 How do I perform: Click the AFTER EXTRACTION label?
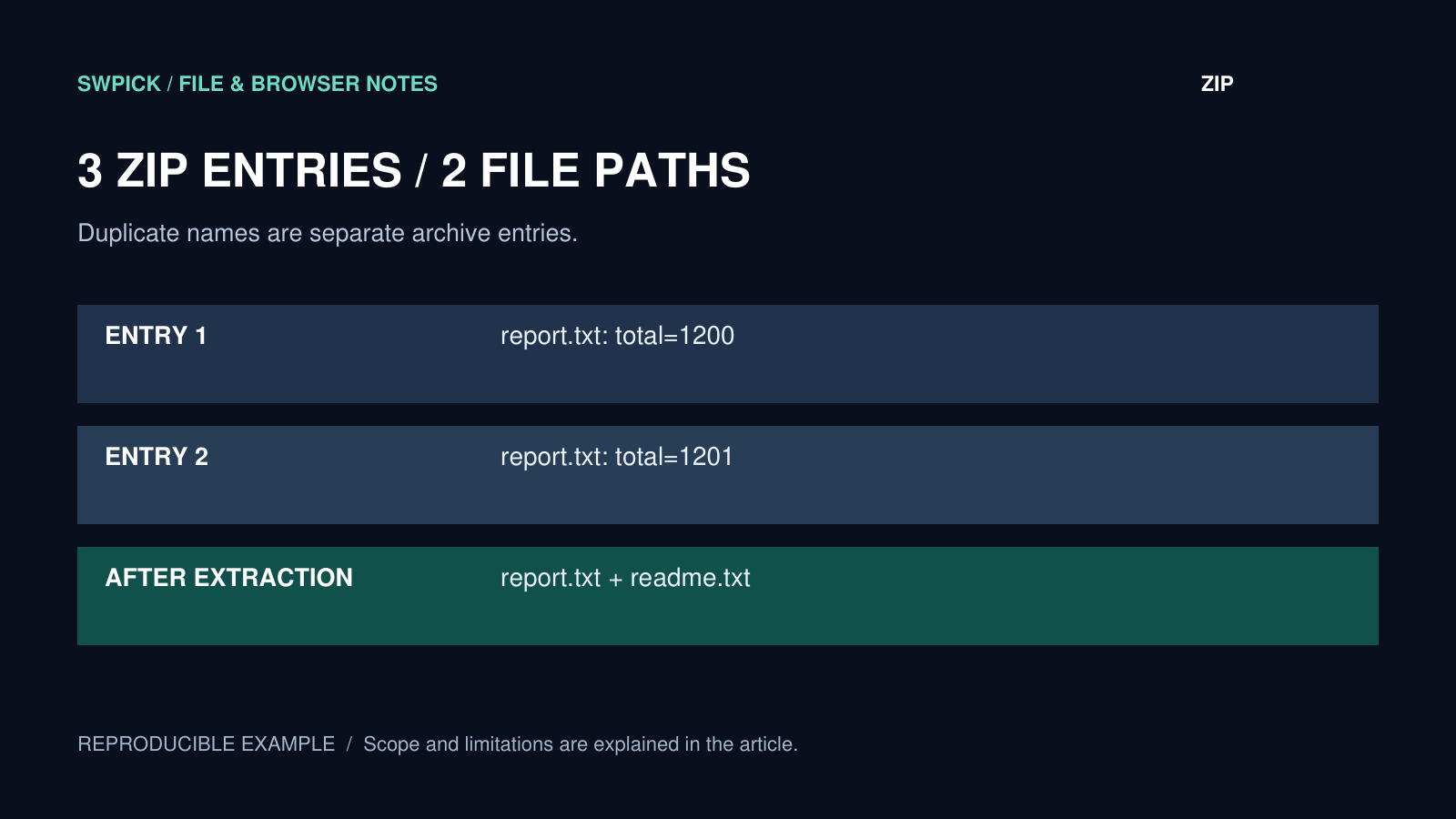click(x=229, y=578)
